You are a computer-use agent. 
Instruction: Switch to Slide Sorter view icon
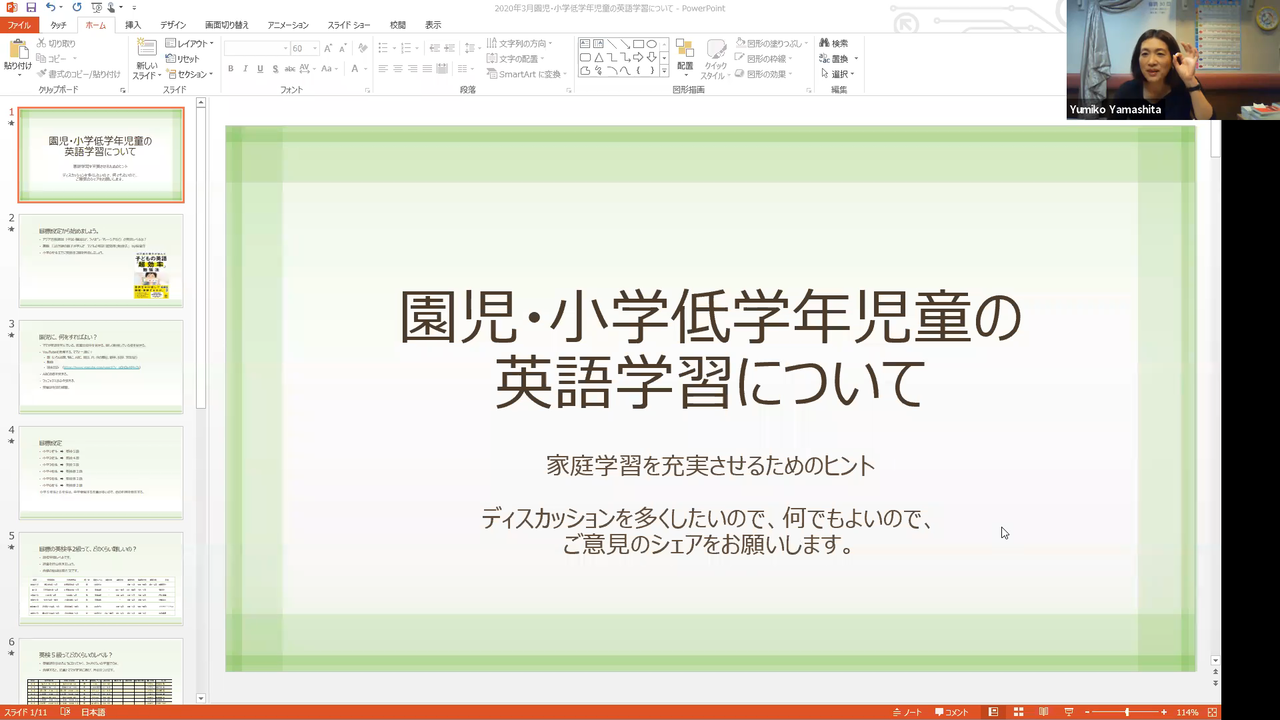tap(1018, 712)
